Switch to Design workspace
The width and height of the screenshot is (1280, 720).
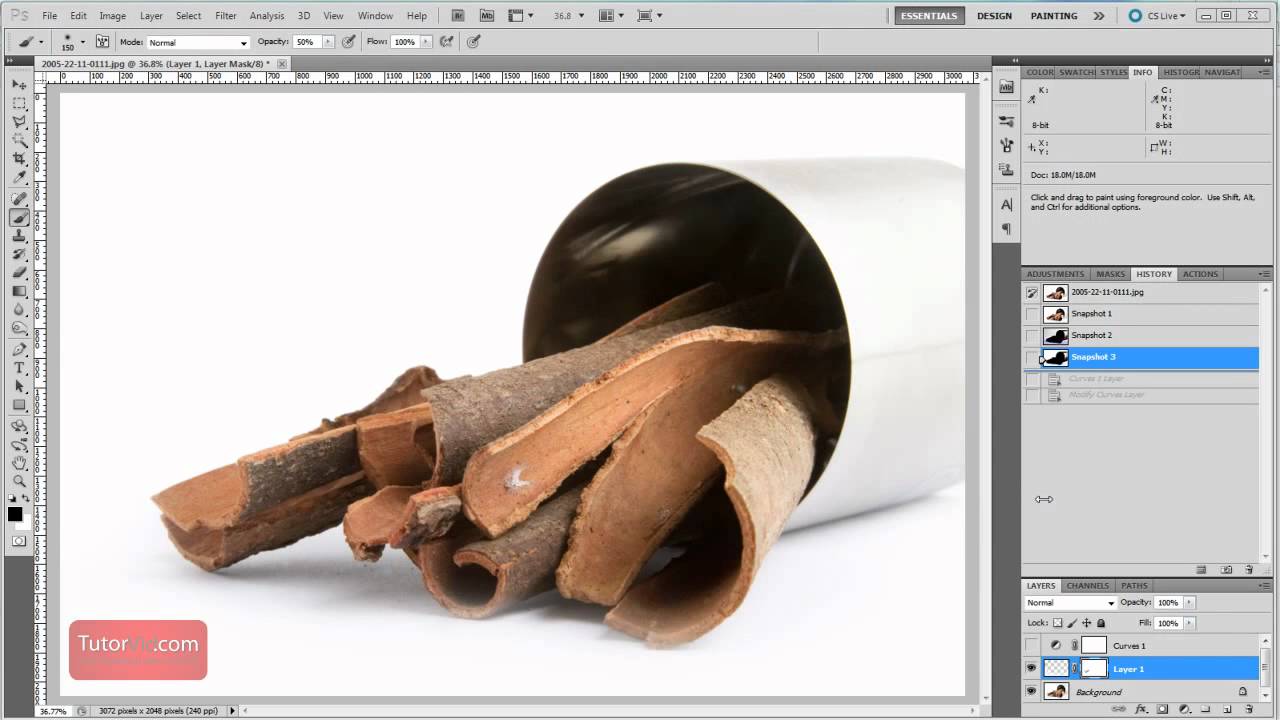(x=994, y=16)
